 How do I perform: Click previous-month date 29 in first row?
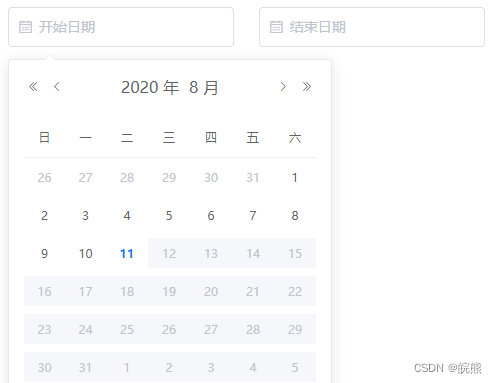(x=169, y=178)
